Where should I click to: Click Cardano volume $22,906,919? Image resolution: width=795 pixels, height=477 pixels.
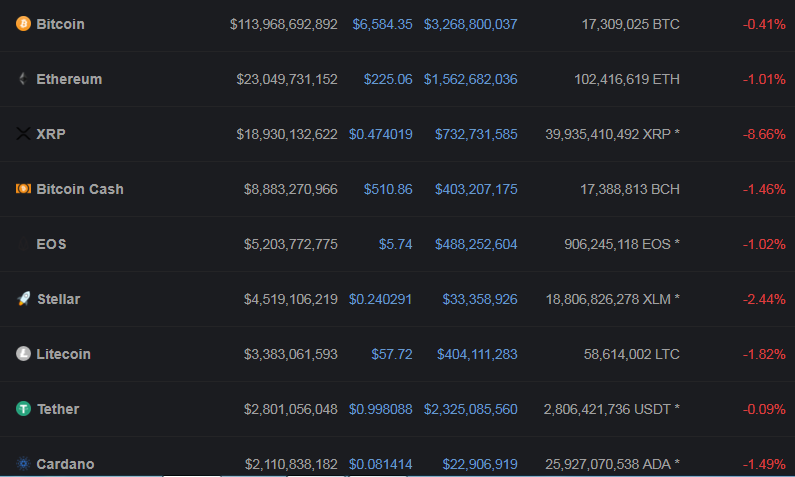pyautogui.click(x=480, y=464)
